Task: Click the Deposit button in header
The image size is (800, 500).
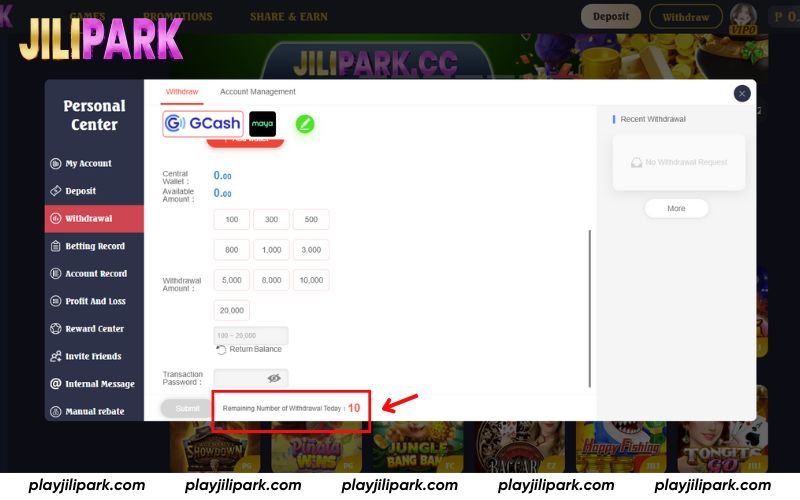Action: 611,17
